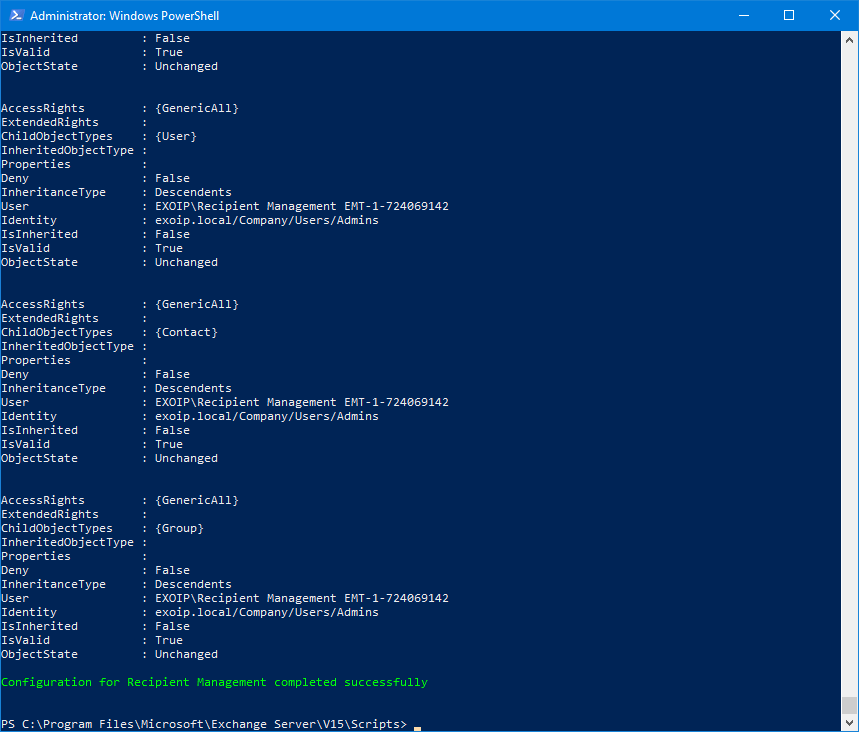Click the blinking cursor at the PS prompt
The image size is (859, 732).
coord(417,725)
